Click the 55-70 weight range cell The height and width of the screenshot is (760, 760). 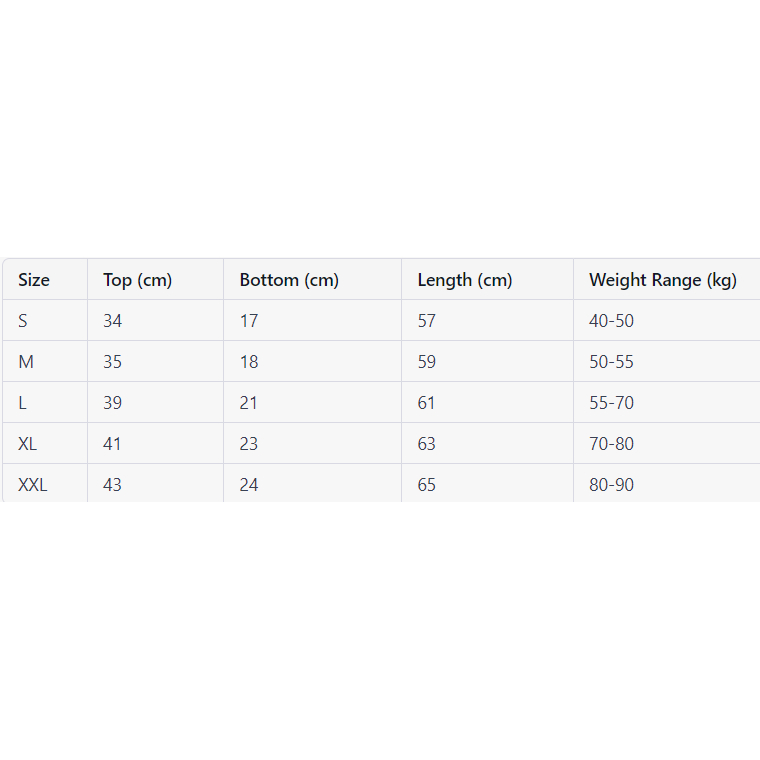[611, 403]
